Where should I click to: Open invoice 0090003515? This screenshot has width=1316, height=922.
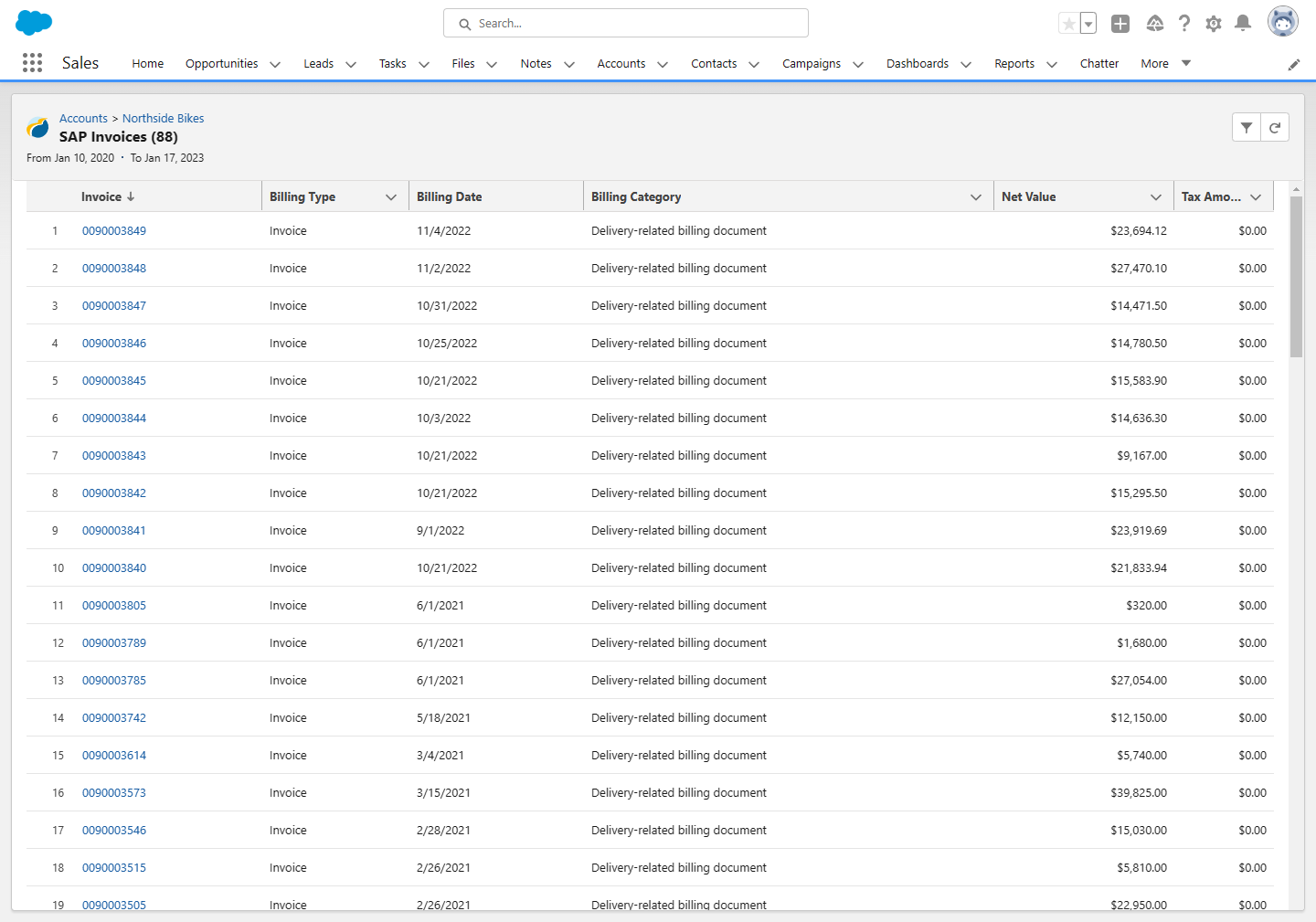[x=114, y=868]
